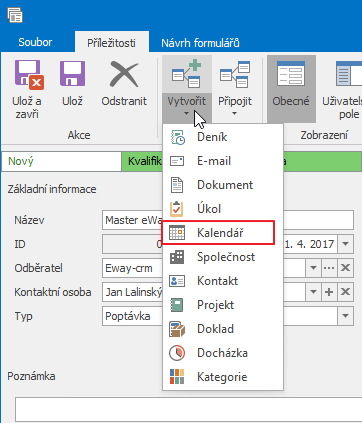This screenshot has width=362, height=423.
Task: Click the Odběratel field with Eway-crm
Action: coord(132,268)
